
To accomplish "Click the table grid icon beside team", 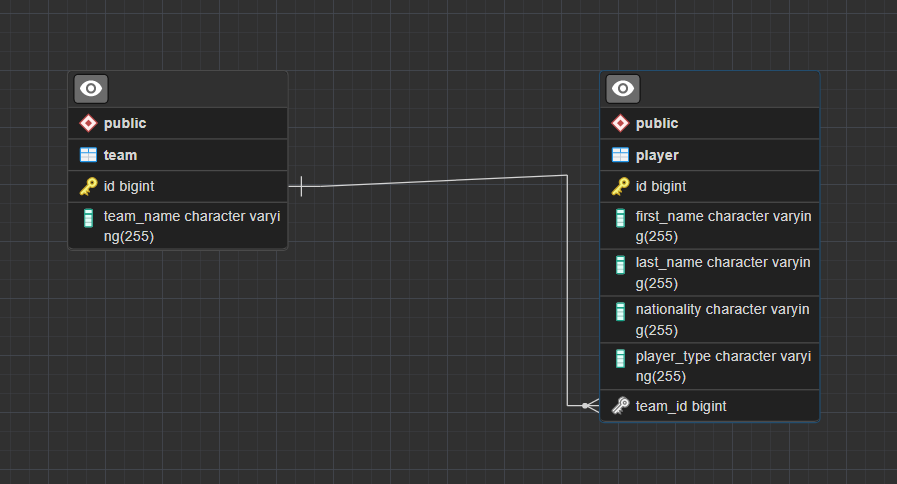I will coord(88,154).
